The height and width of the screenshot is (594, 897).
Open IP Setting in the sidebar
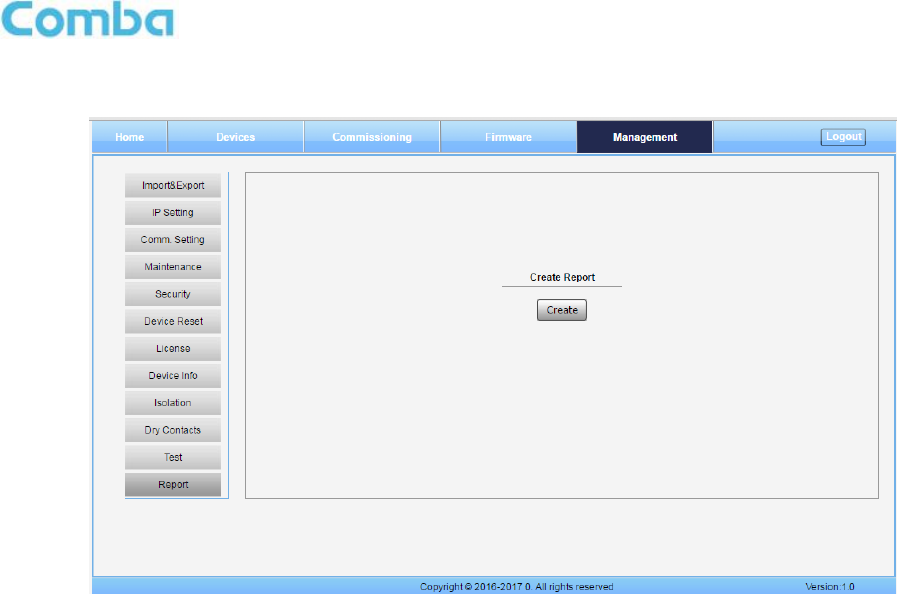tap(173, 212)
